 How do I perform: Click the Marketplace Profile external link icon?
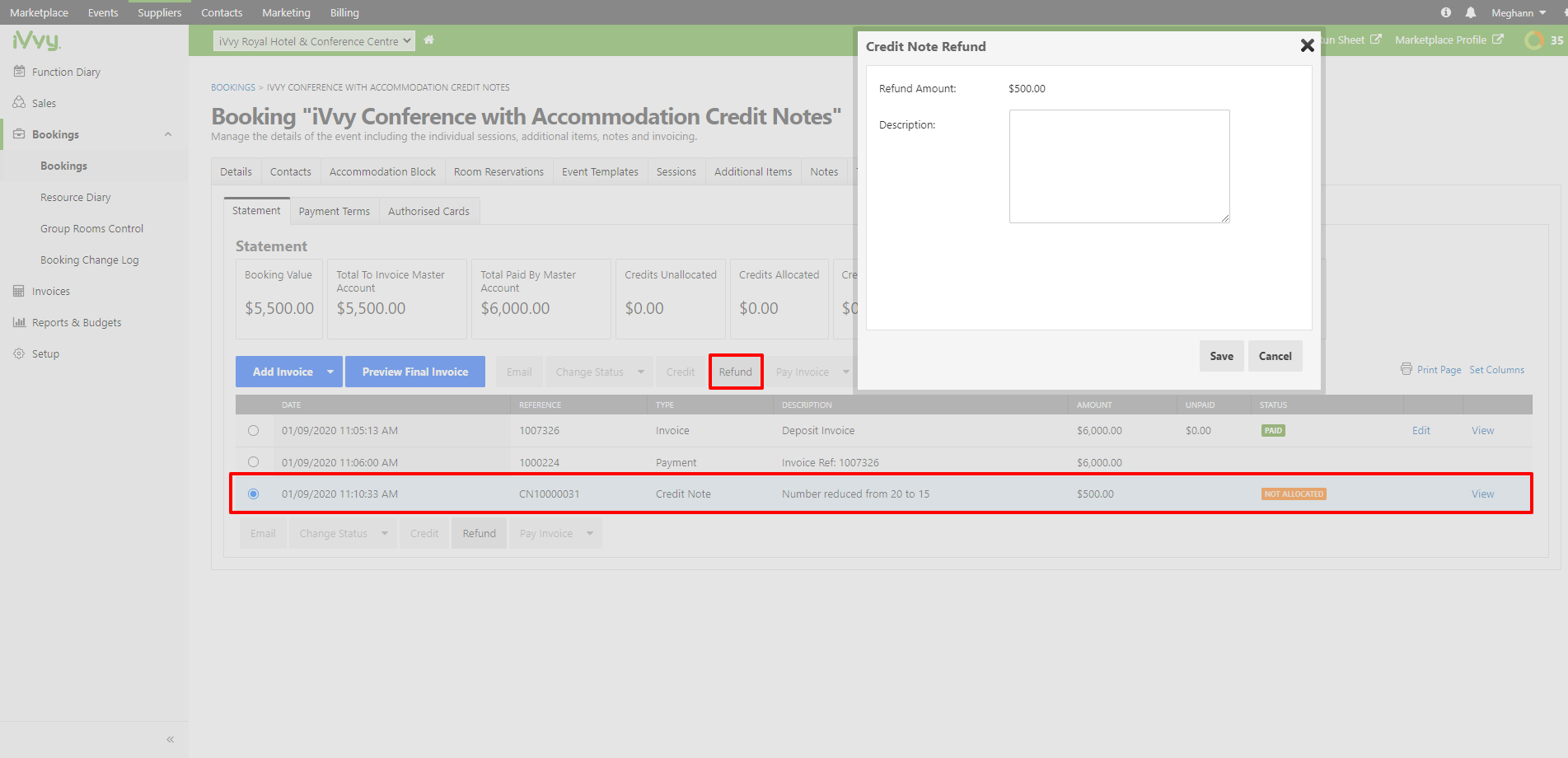pos(1498,39)
